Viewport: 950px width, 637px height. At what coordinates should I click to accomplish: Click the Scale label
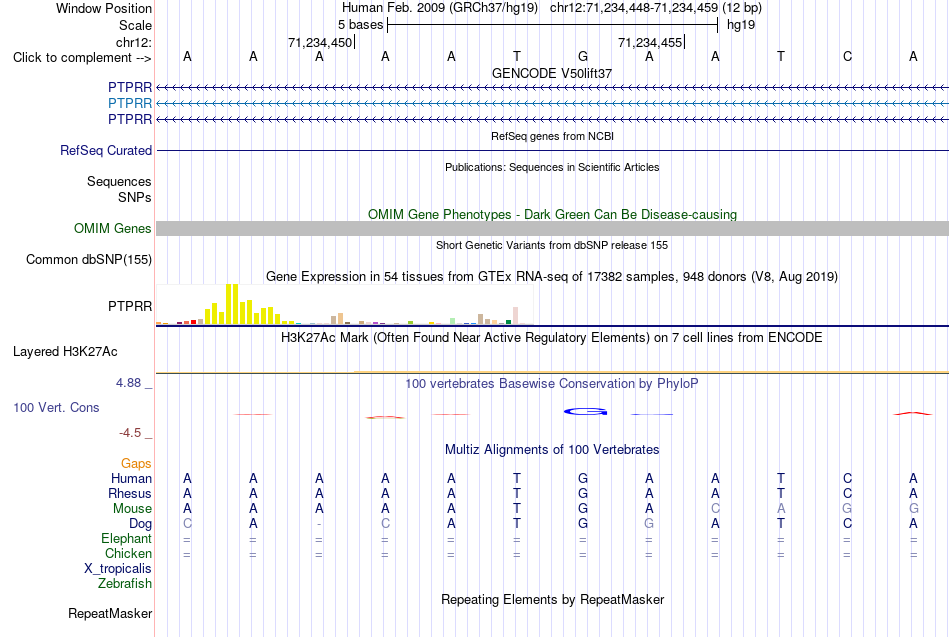pos(135,25)
